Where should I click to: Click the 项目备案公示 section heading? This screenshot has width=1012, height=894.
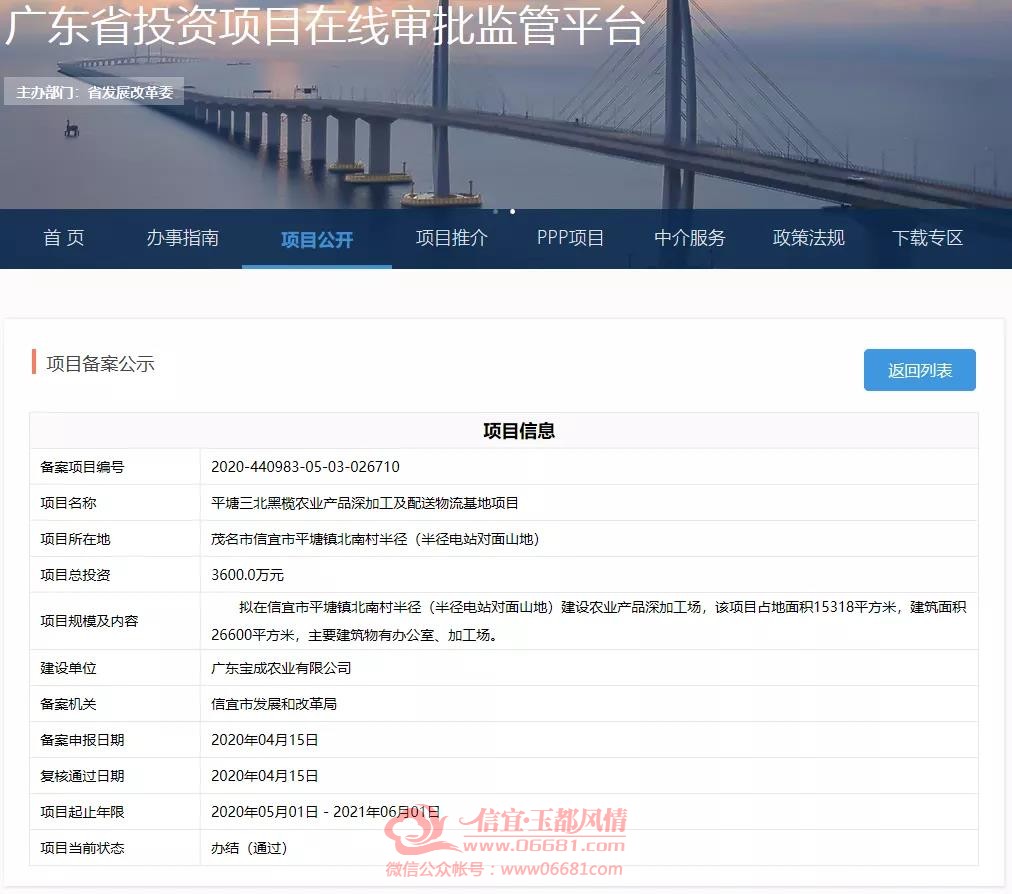[x=101, y=363]
